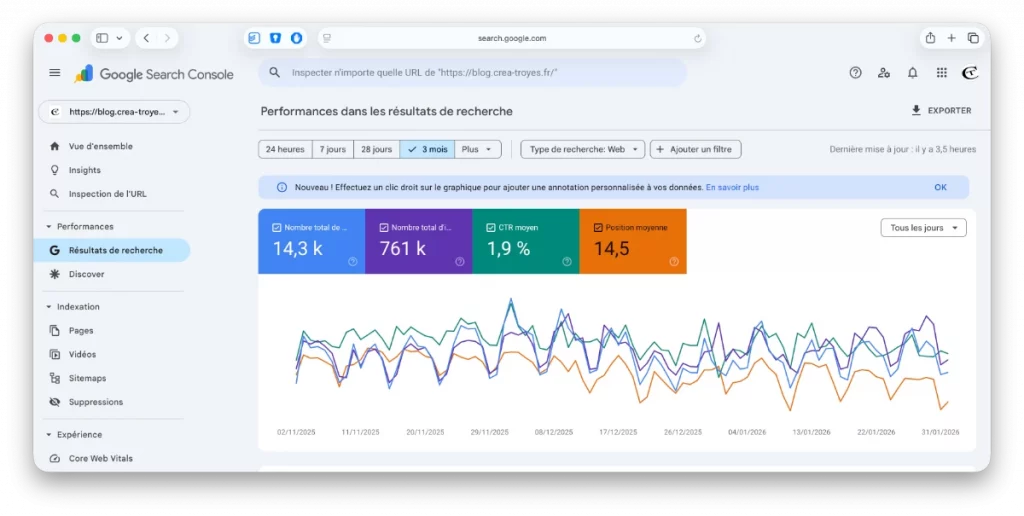1024x516 pixels.
Task: Toggle the CTR moyen metric checkbox
Action: pos(492,228)
